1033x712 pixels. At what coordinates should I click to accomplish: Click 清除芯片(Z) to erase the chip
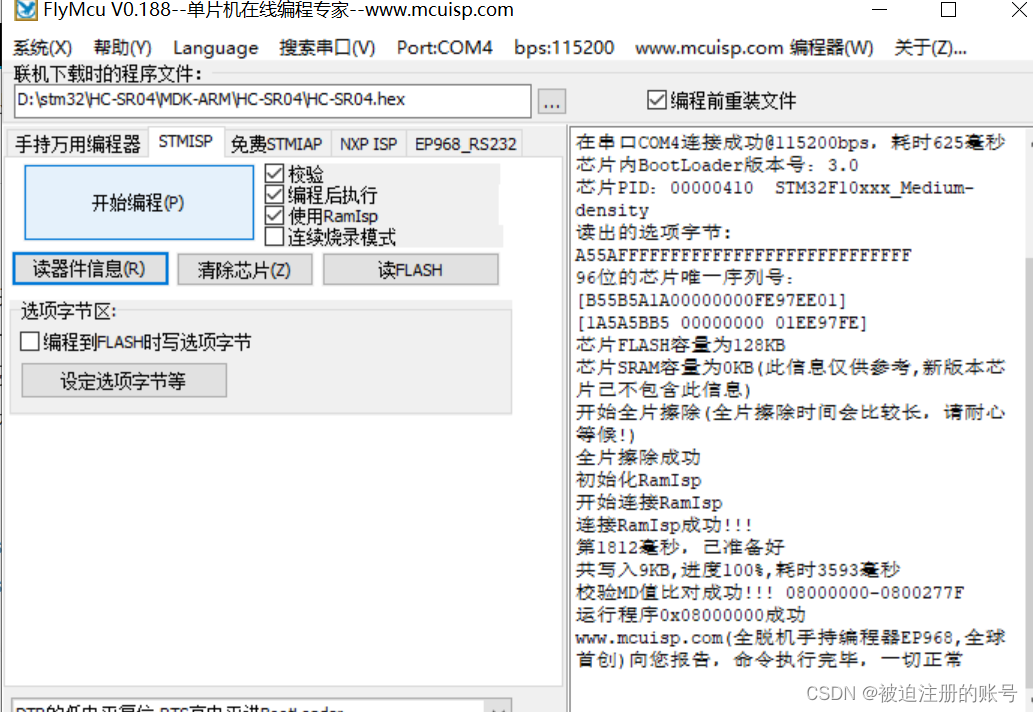(244, 269)
